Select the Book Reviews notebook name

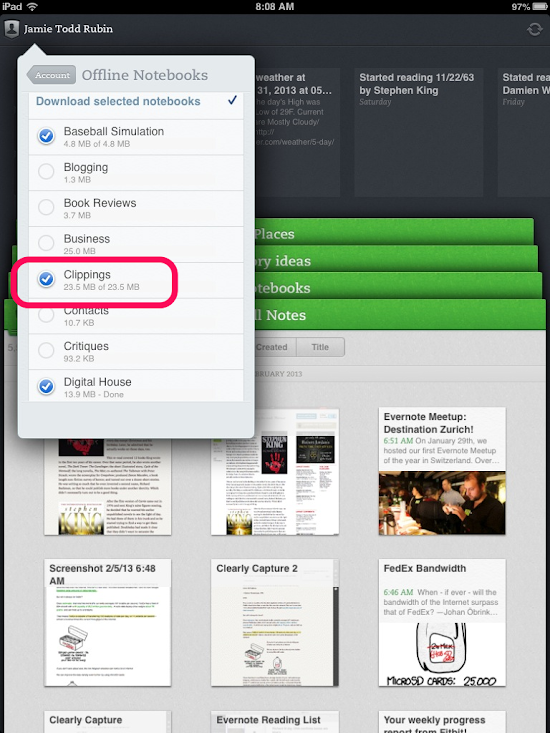tap(100, 203)
